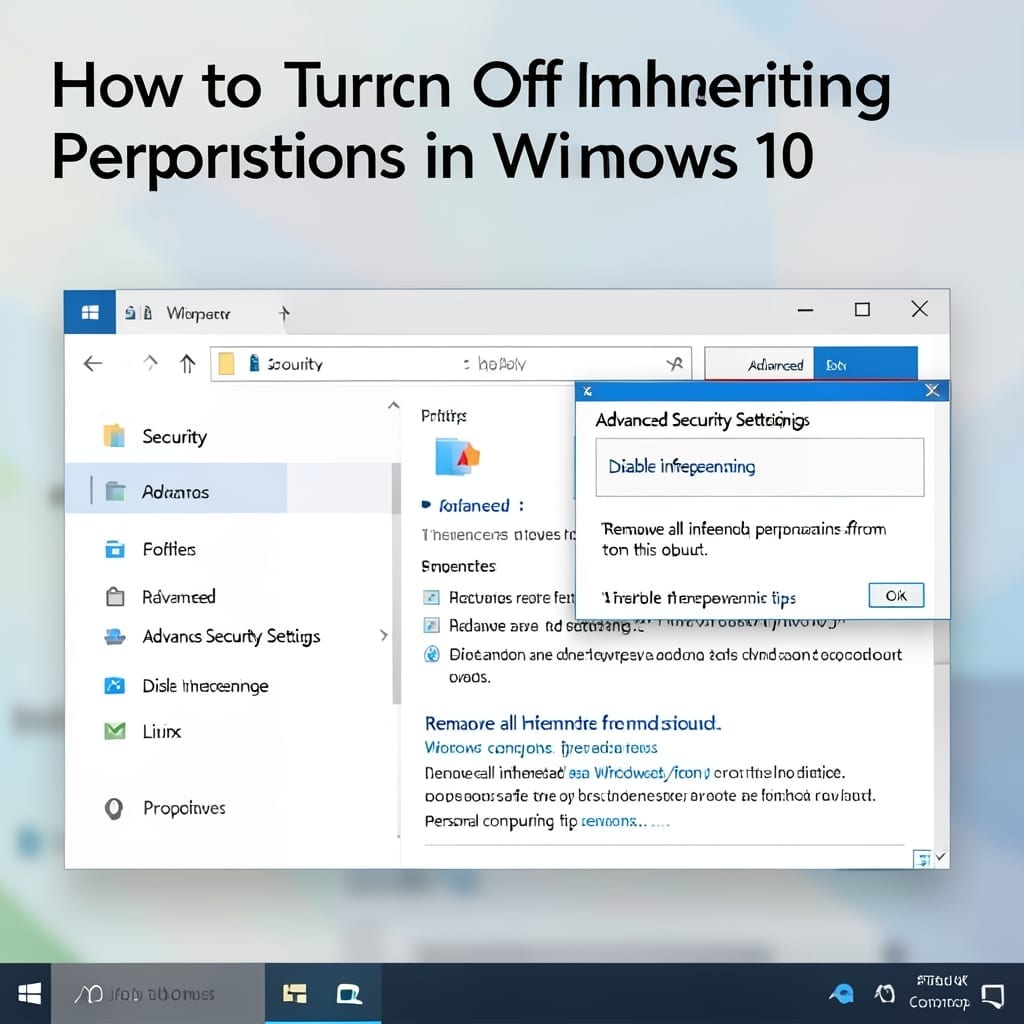
Task: Click the sidebar scroll up arrow
Action: coord(394,406)
